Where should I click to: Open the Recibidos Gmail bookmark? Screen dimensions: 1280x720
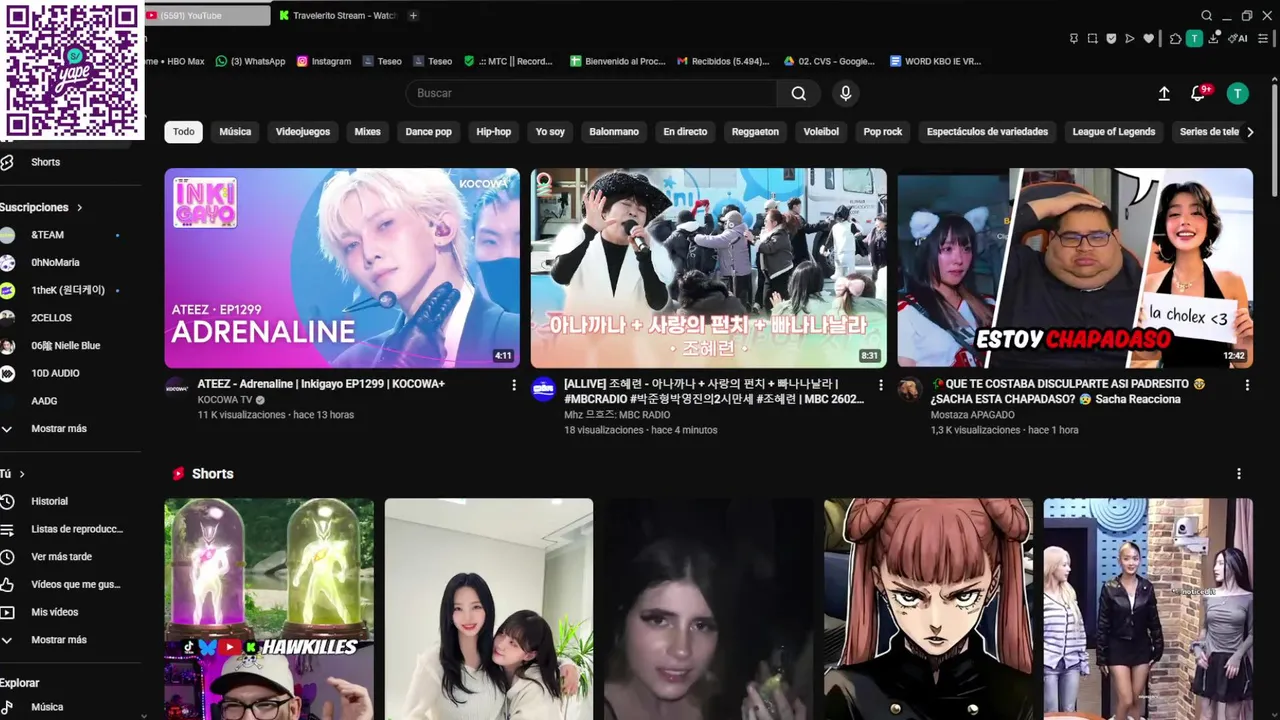coord(723,61)
